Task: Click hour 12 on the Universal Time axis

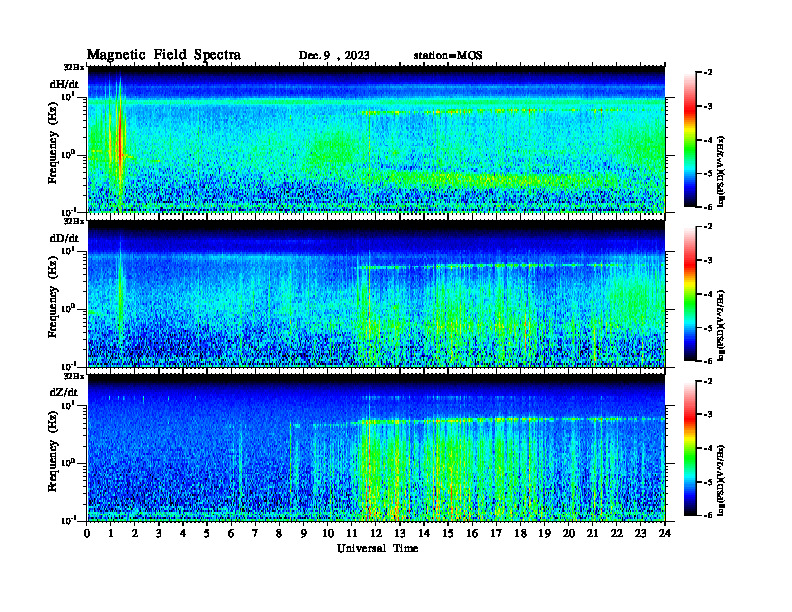Action: [x=376, y=533]
